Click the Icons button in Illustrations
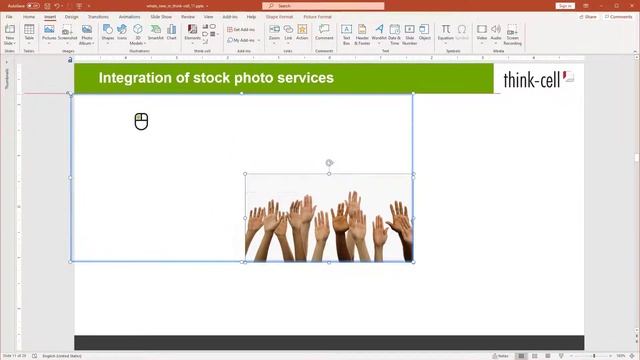The height and width of the screenshot is (360, 640). [122, 32]
